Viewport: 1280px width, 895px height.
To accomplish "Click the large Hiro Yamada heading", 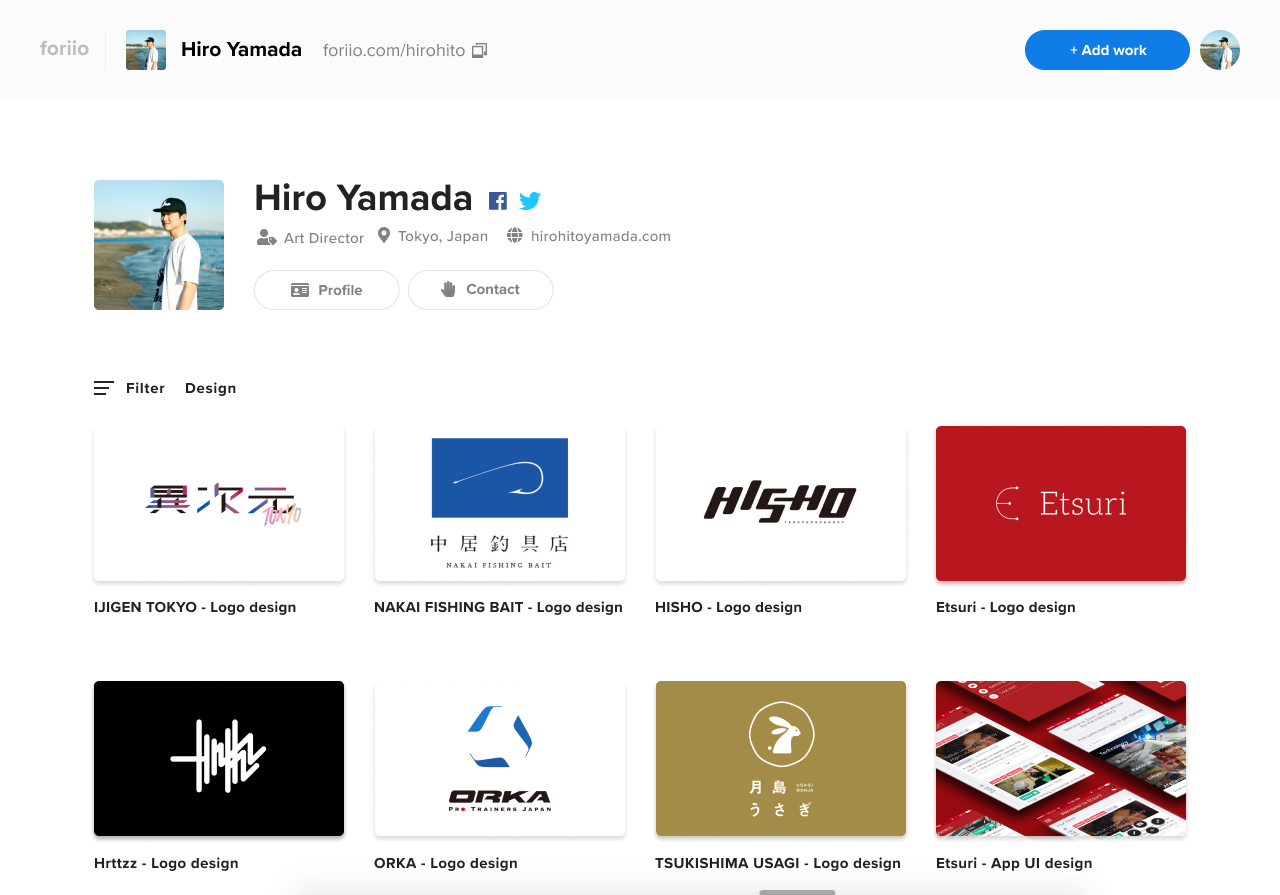I will (363, 198).
